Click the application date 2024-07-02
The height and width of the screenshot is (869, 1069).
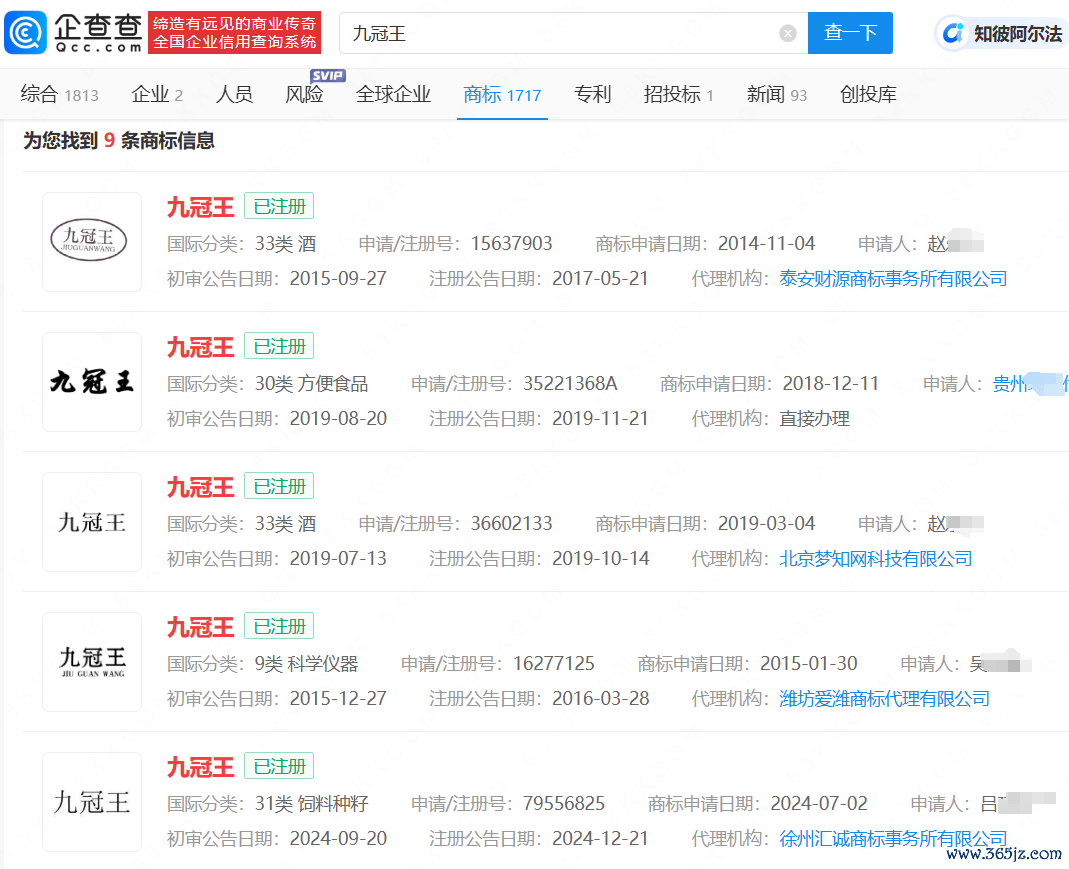pyautogui.click(x=819, y=804)
